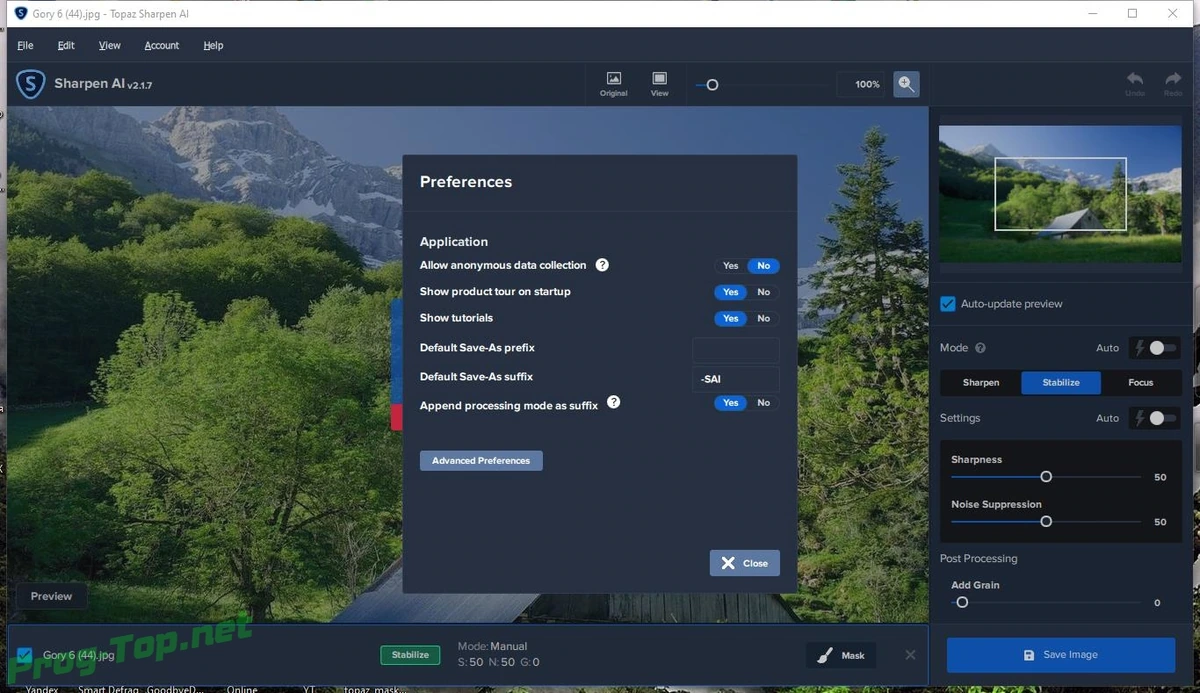Click the Mode: Manual text
Viewport: 1200px width, 693px height.
point(492,646)
